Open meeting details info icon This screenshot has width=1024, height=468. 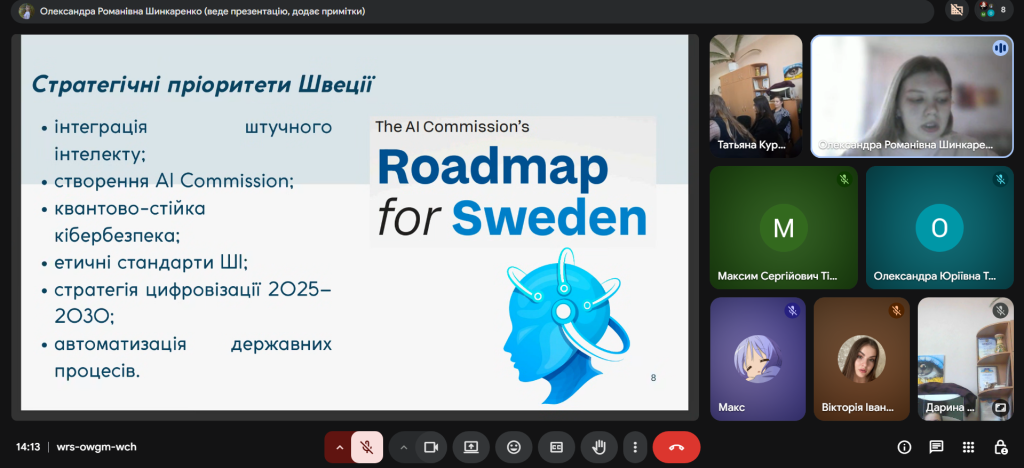[x=904, y=447]
